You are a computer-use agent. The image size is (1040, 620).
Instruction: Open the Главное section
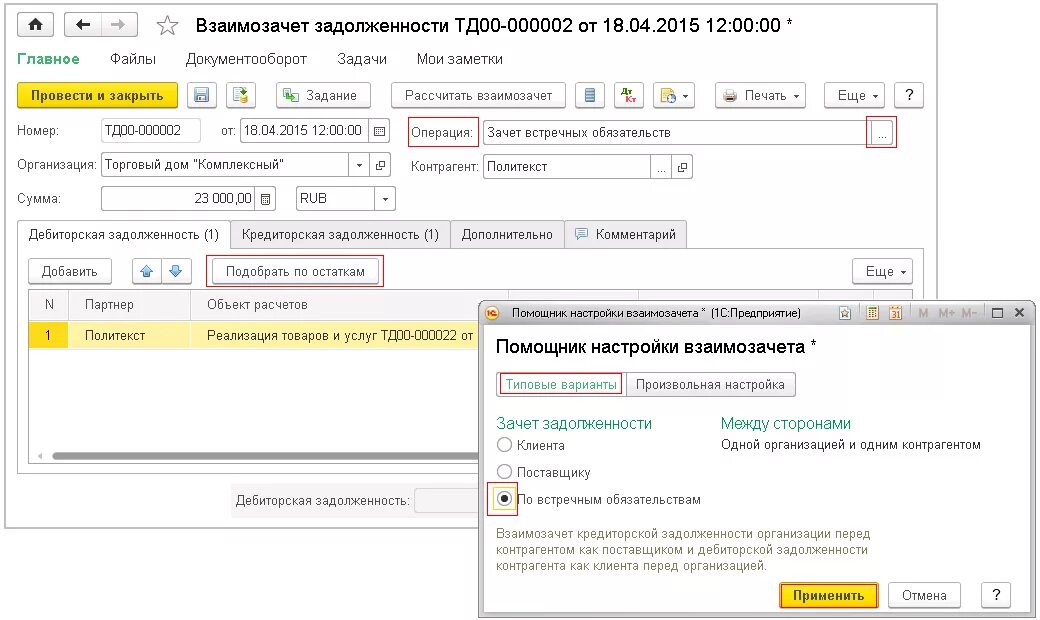click(48, 59)
